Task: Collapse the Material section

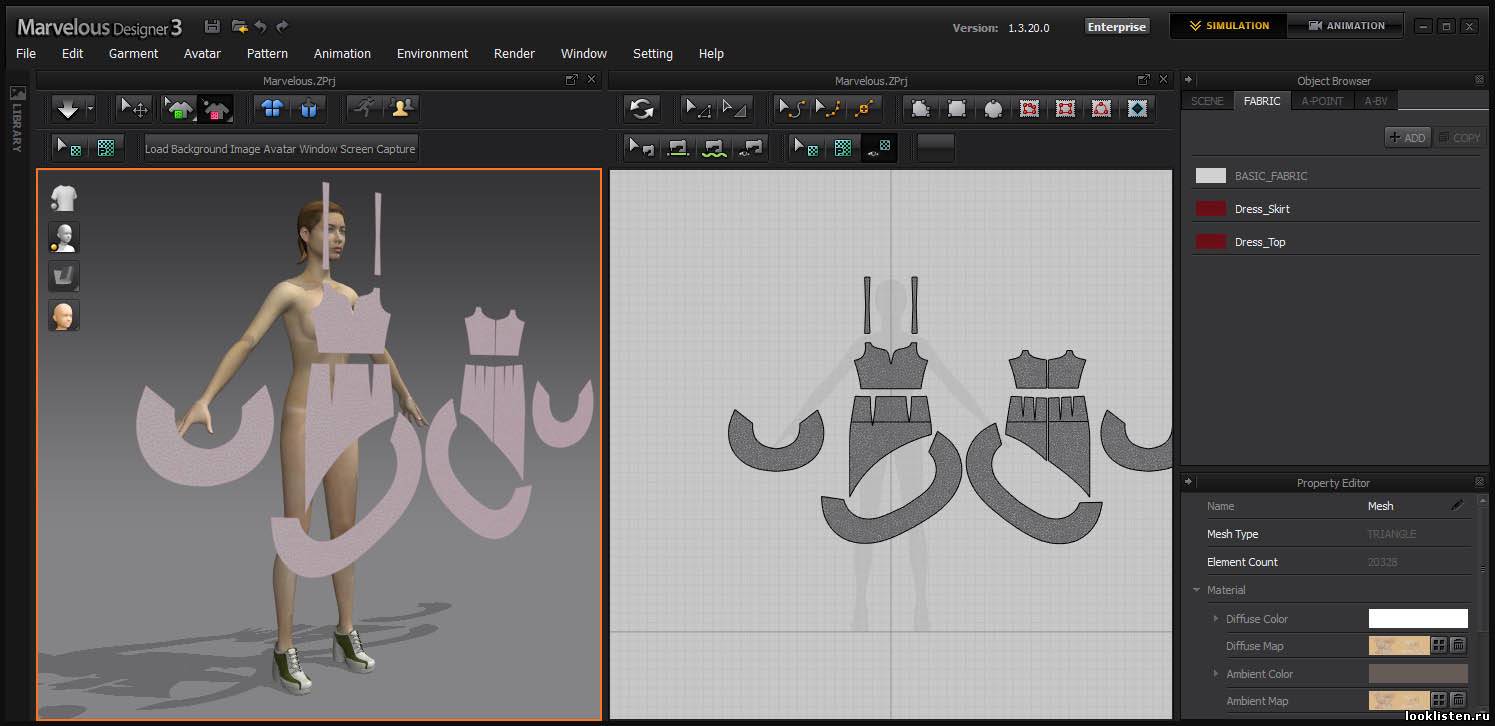Action: click(1196, 590)
